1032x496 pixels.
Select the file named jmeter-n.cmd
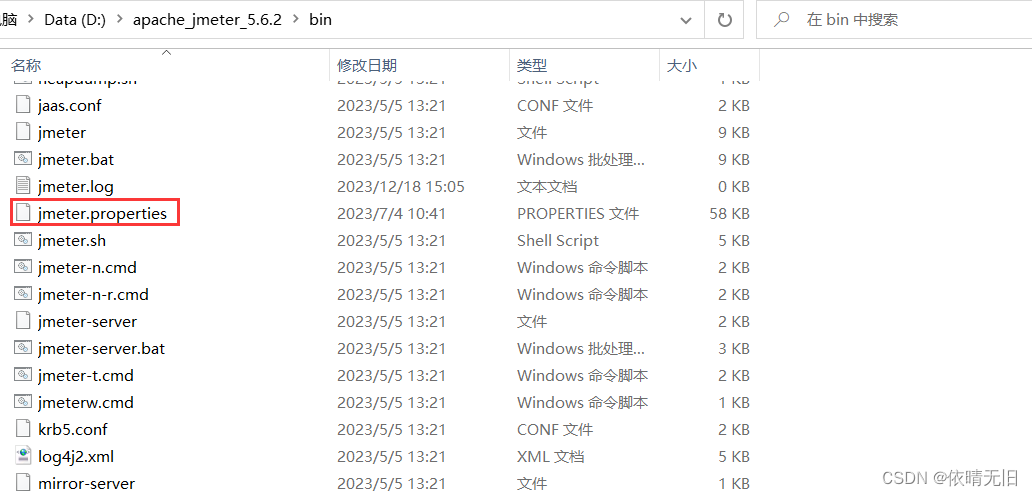[x=88, y=267]
